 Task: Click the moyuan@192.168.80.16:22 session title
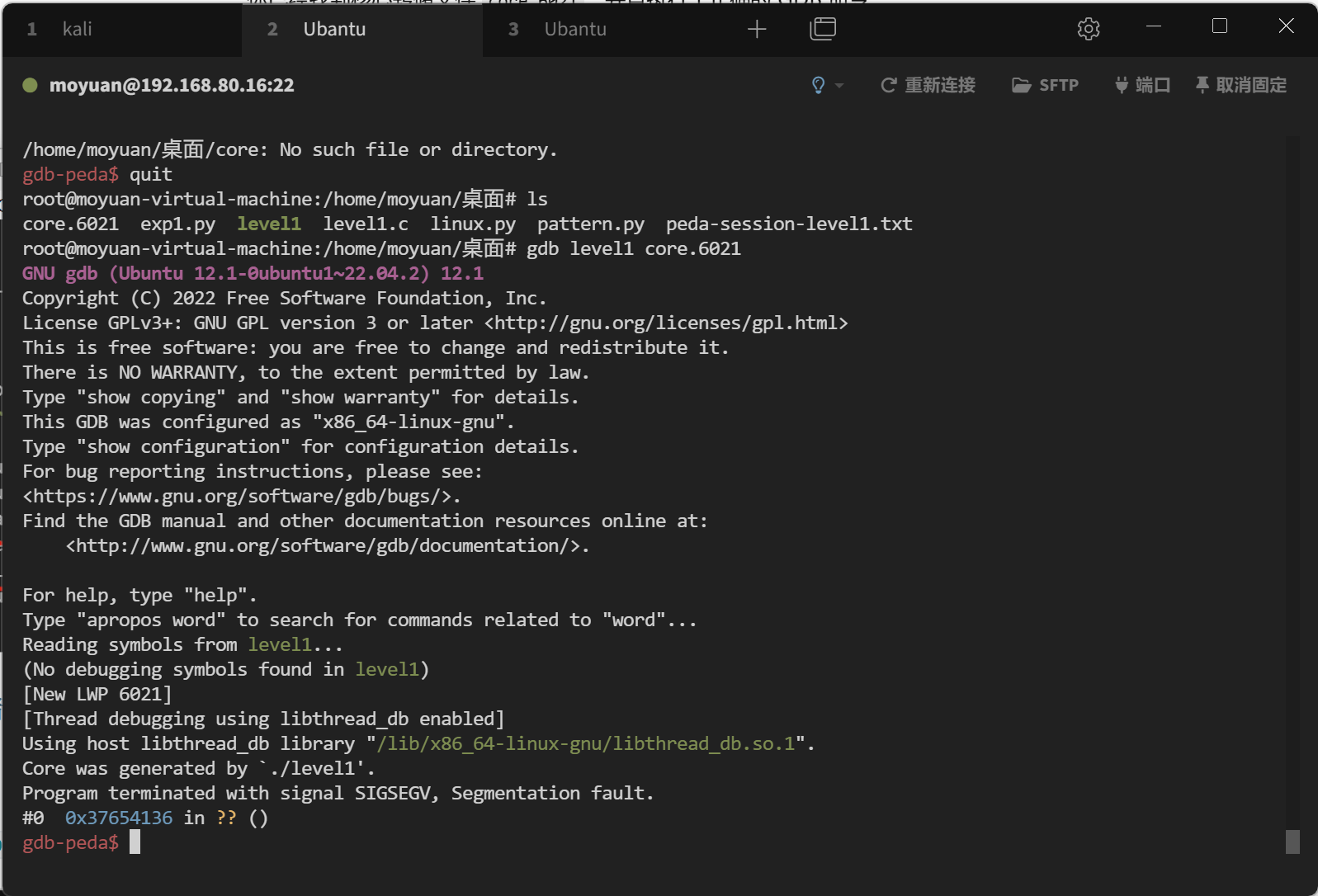coord(172,85)
